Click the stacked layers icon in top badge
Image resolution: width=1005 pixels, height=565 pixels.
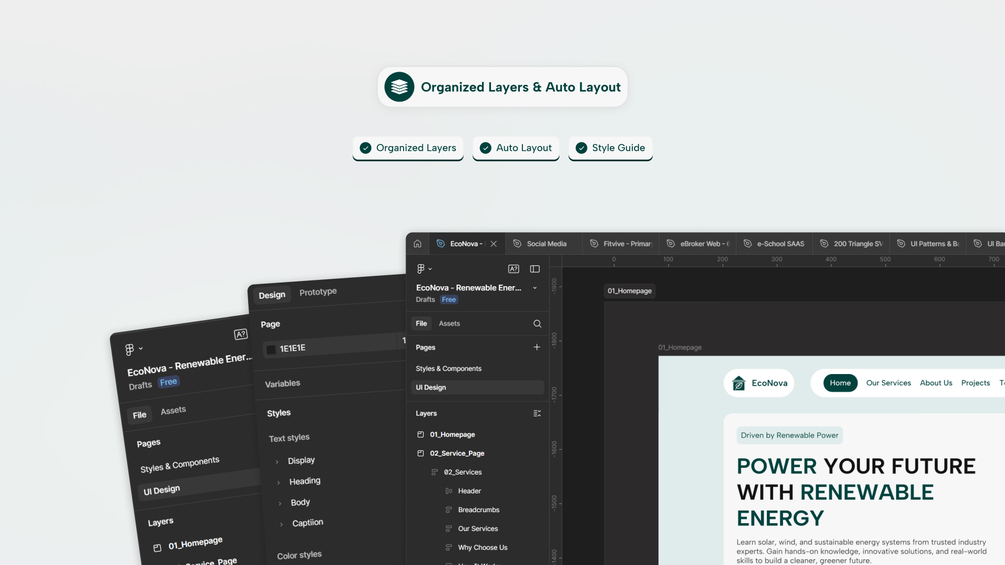tap(399, 86)
